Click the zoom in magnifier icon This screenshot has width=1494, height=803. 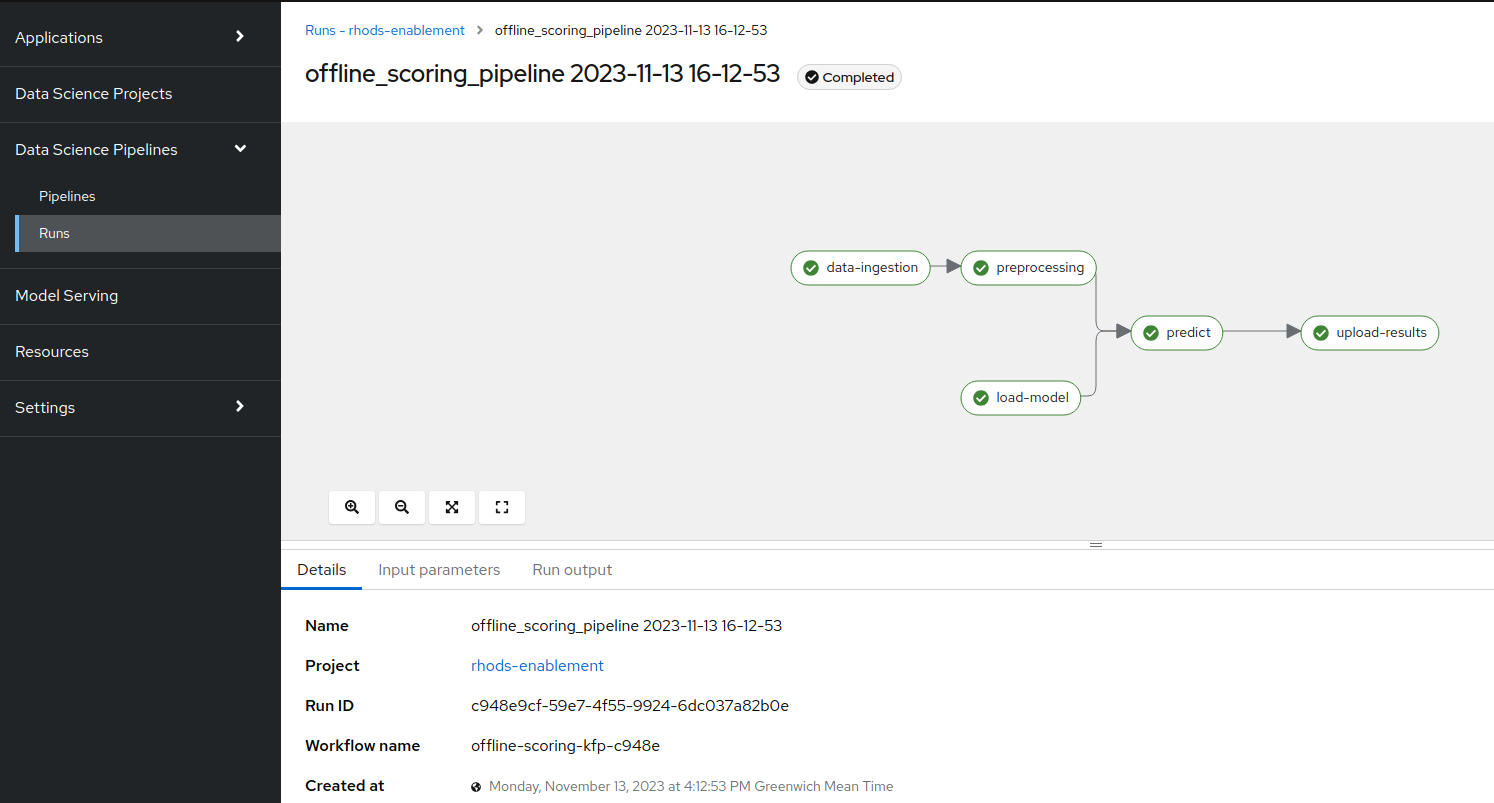point(352,507)
